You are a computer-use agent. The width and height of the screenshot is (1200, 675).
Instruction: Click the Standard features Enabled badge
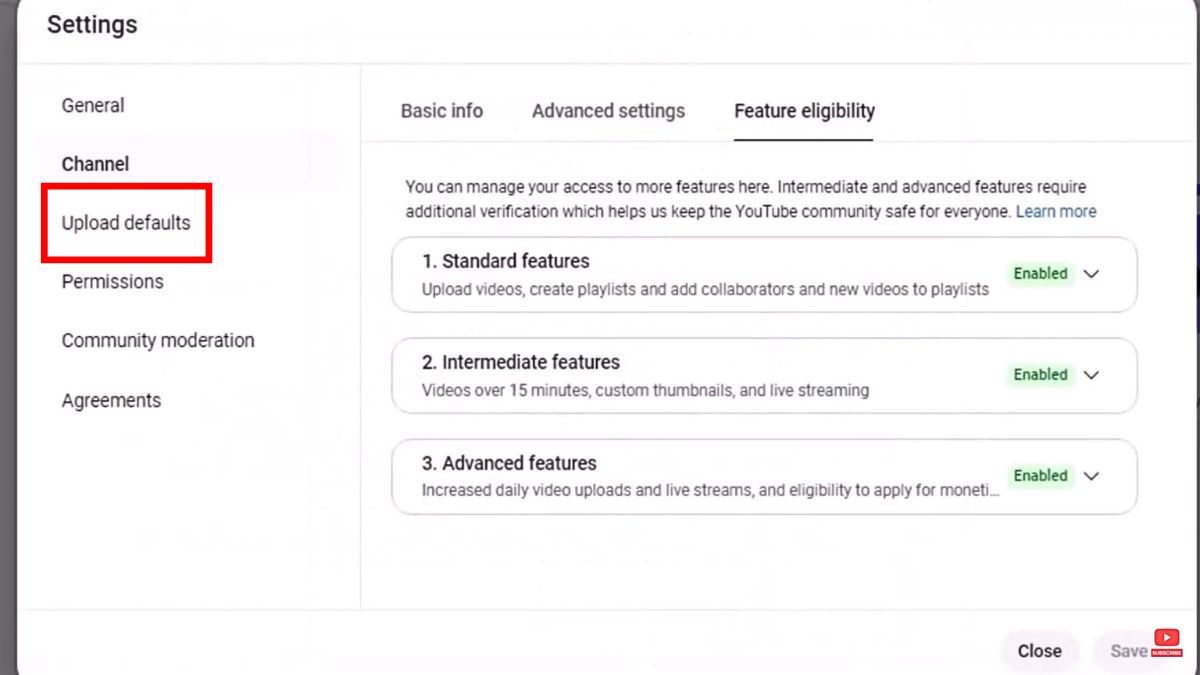1040,274
